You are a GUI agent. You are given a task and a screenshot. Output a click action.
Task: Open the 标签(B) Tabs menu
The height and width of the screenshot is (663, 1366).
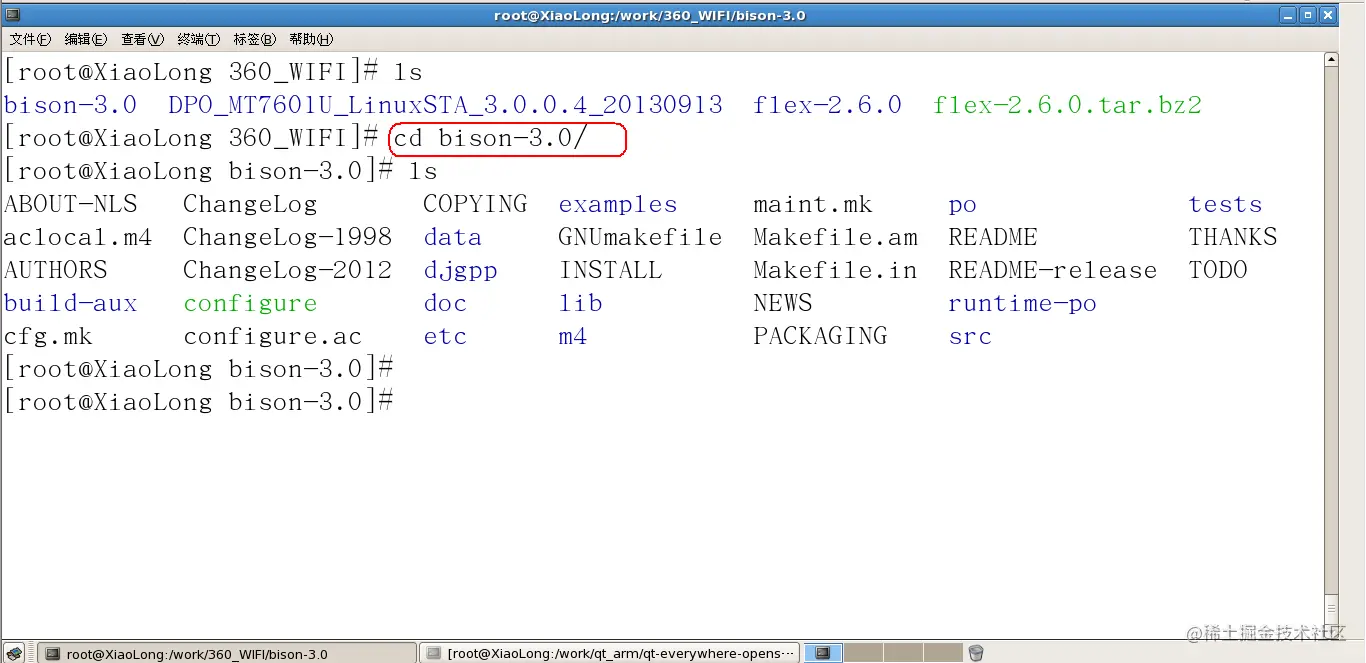[x=254, y=39]
